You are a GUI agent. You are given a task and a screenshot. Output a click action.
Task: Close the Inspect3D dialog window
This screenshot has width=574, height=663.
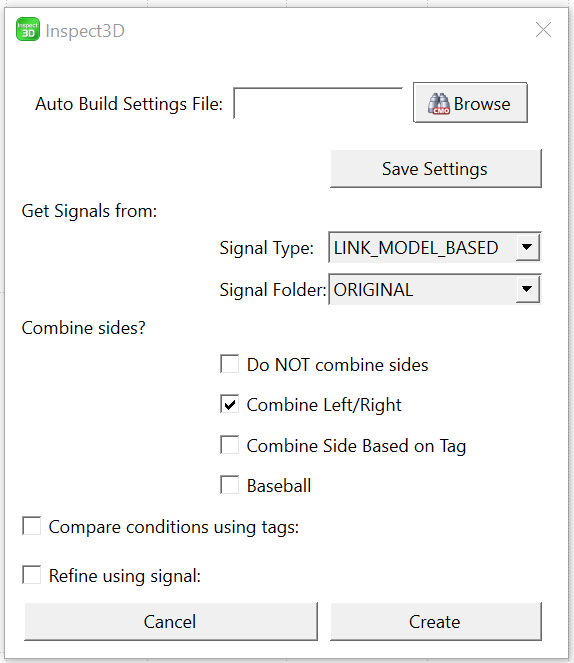coord(543,30)
